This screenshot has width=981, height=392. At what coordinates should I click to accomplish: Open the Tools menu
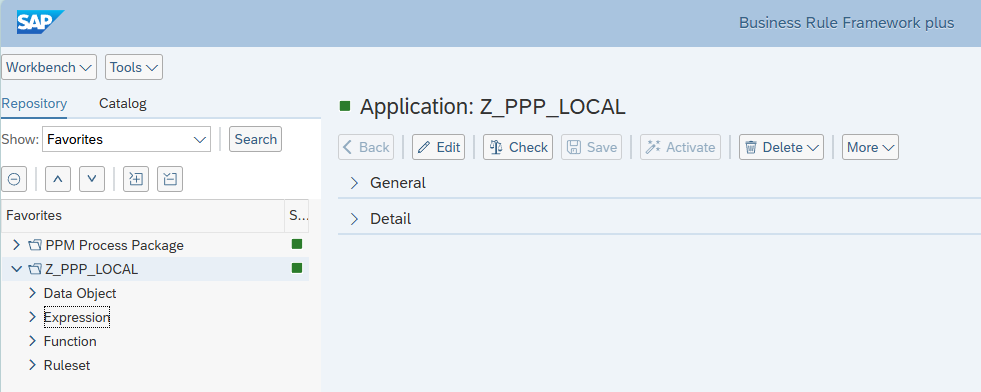(134, 67)
